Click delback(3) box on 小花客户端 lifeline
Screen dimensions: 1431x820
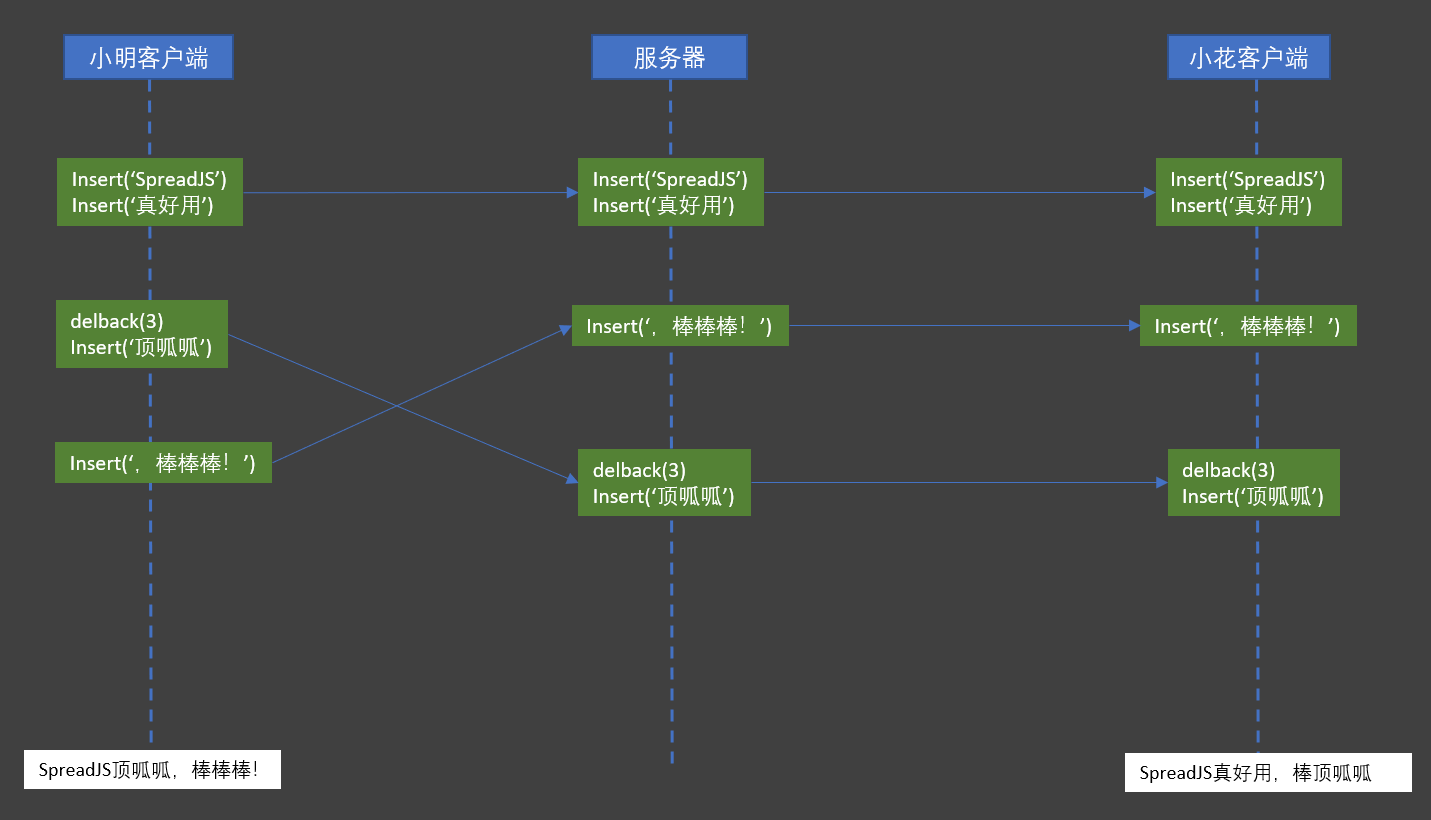[x=1254, y=483]
